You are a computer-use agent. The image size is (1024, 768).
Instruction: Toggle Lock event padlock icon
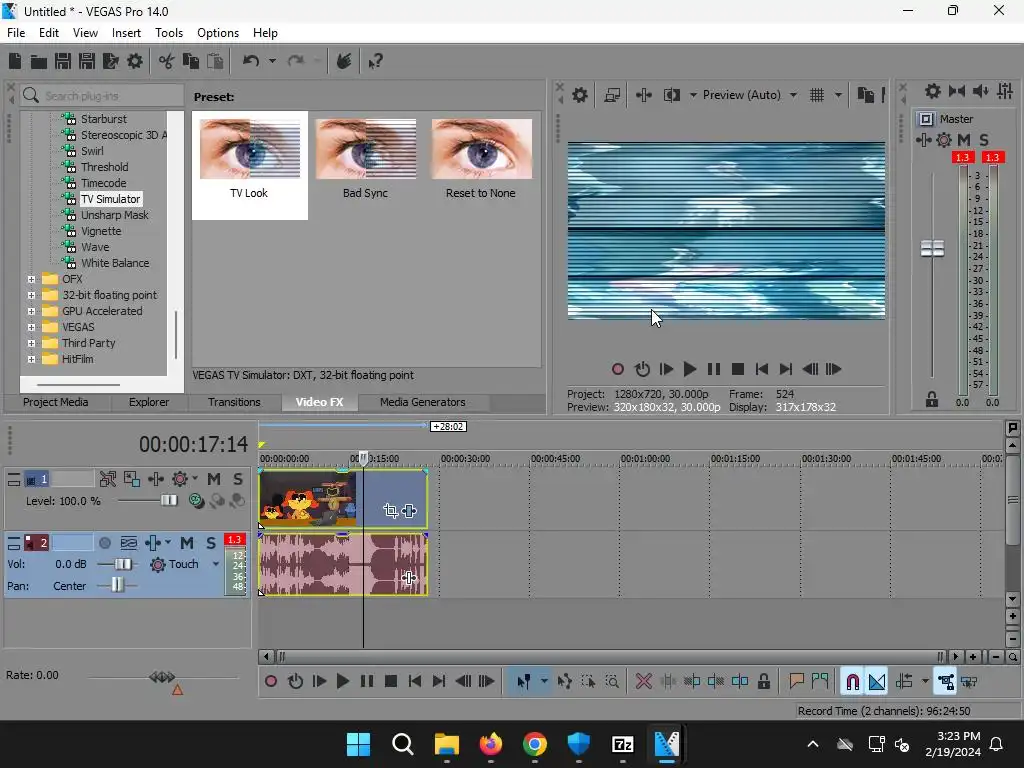point(763,681)
